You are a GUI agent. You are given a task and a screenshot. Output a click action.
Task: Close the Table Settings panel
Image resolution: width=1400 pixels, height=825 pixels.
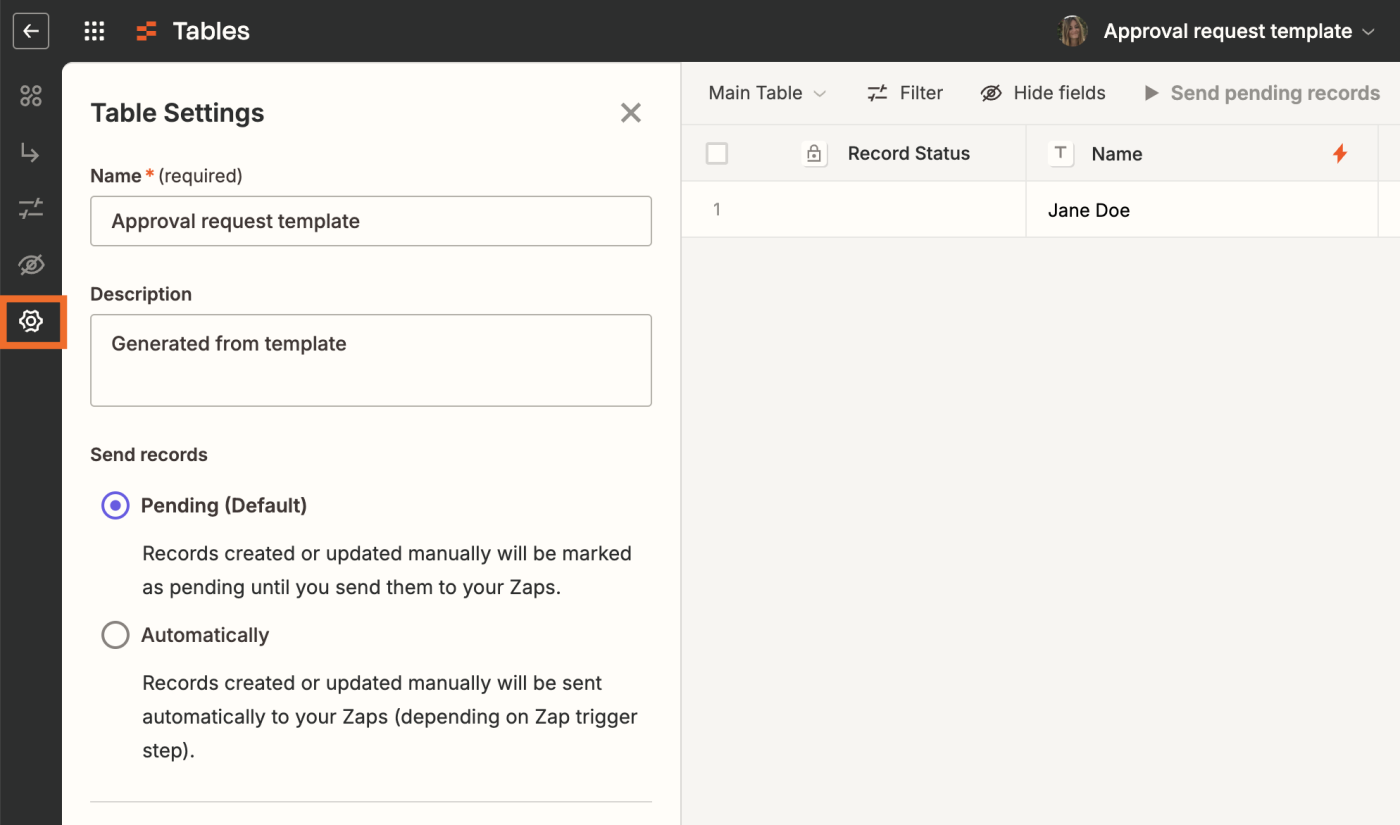(x=630, y=113)
